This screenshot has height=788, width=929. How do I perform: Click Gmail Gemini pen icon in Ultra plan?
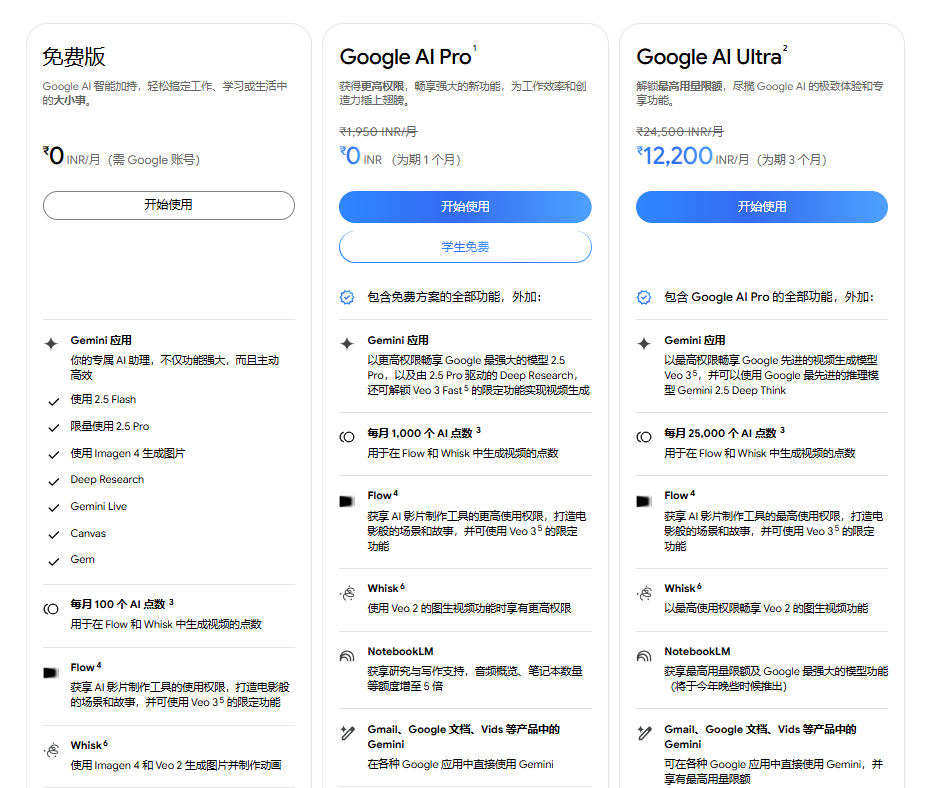[x=644, y=733]
